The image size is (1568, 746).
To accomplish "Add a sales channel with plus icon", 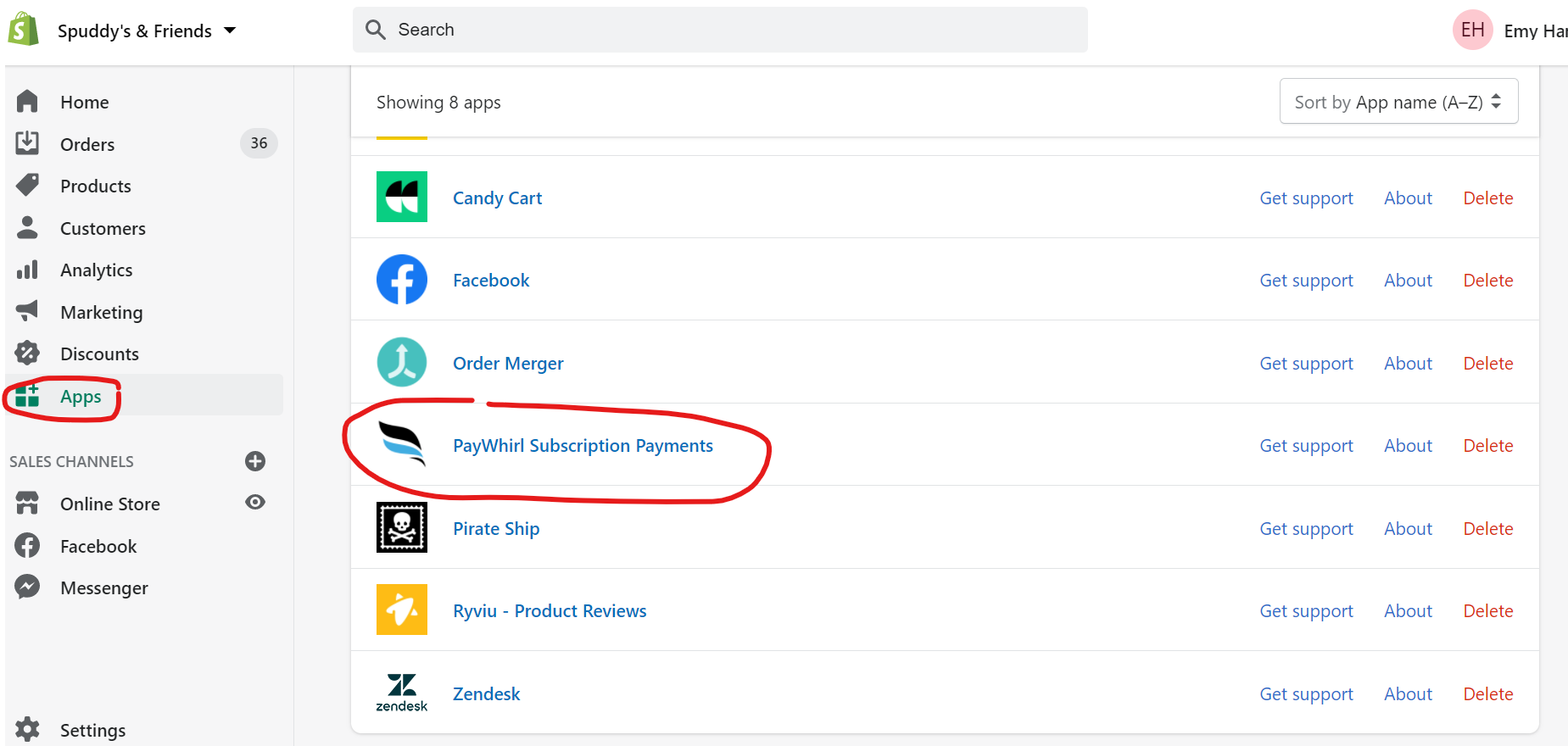I will (255, 461).
